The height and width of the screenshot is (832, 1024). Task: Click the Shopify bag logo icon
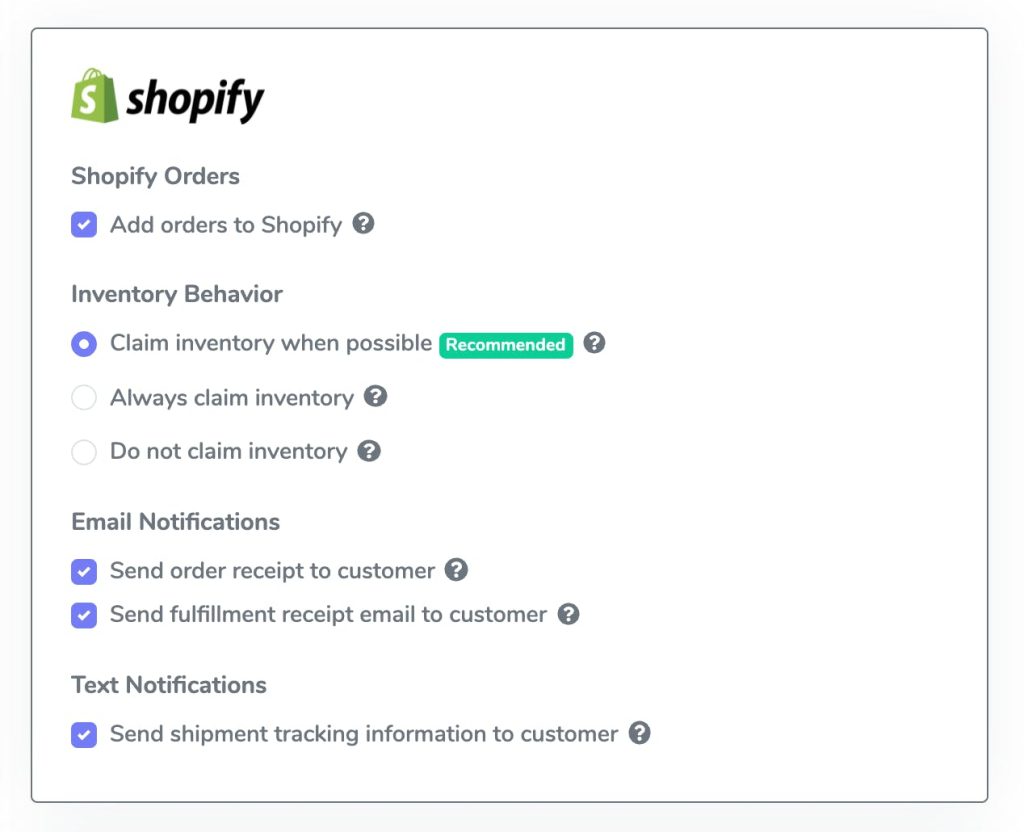click(x=92, y=97)
